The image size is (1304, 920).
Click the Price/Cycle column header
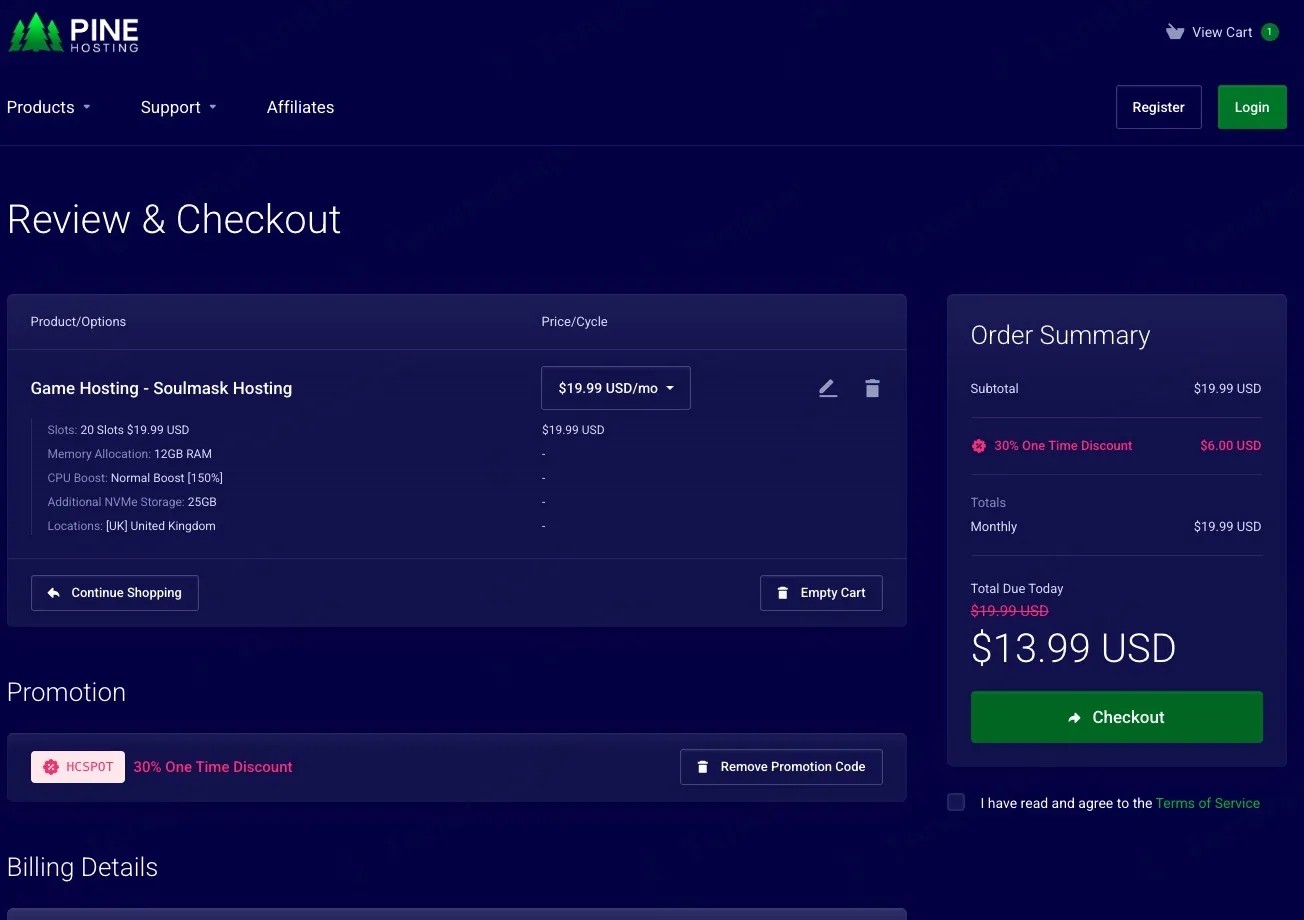point(575,322)
